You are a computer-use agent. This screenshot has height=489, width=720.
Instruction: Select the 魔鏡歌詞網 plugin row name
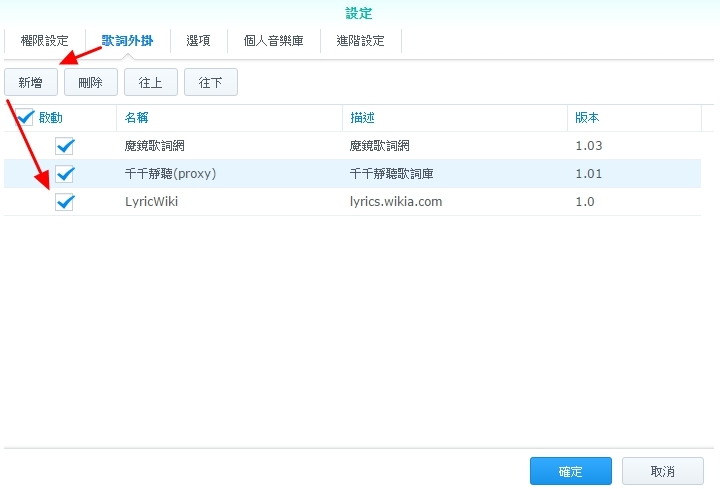click(155, 146)
